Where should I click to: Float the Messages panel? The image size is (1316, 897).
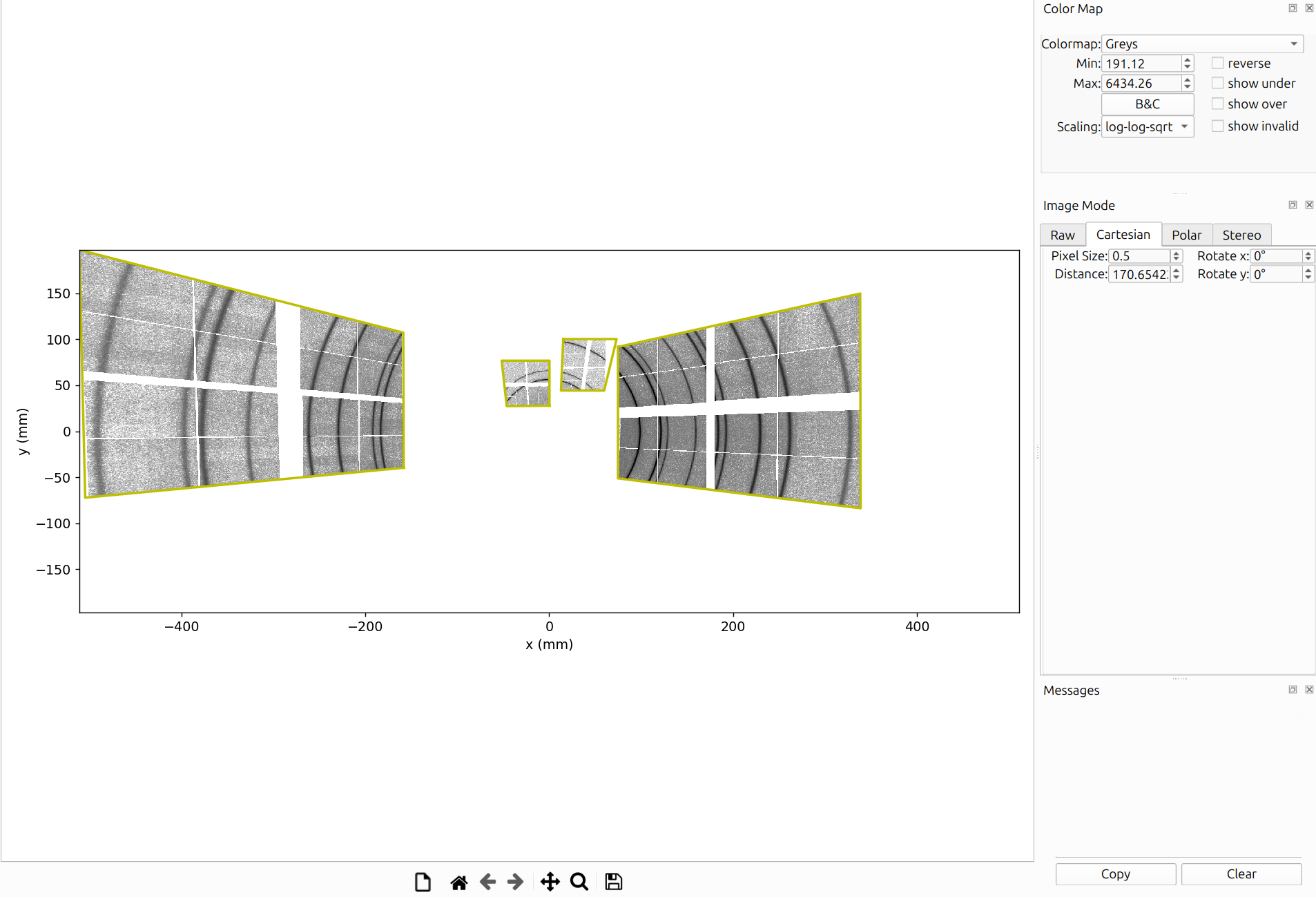[1293, 690]
